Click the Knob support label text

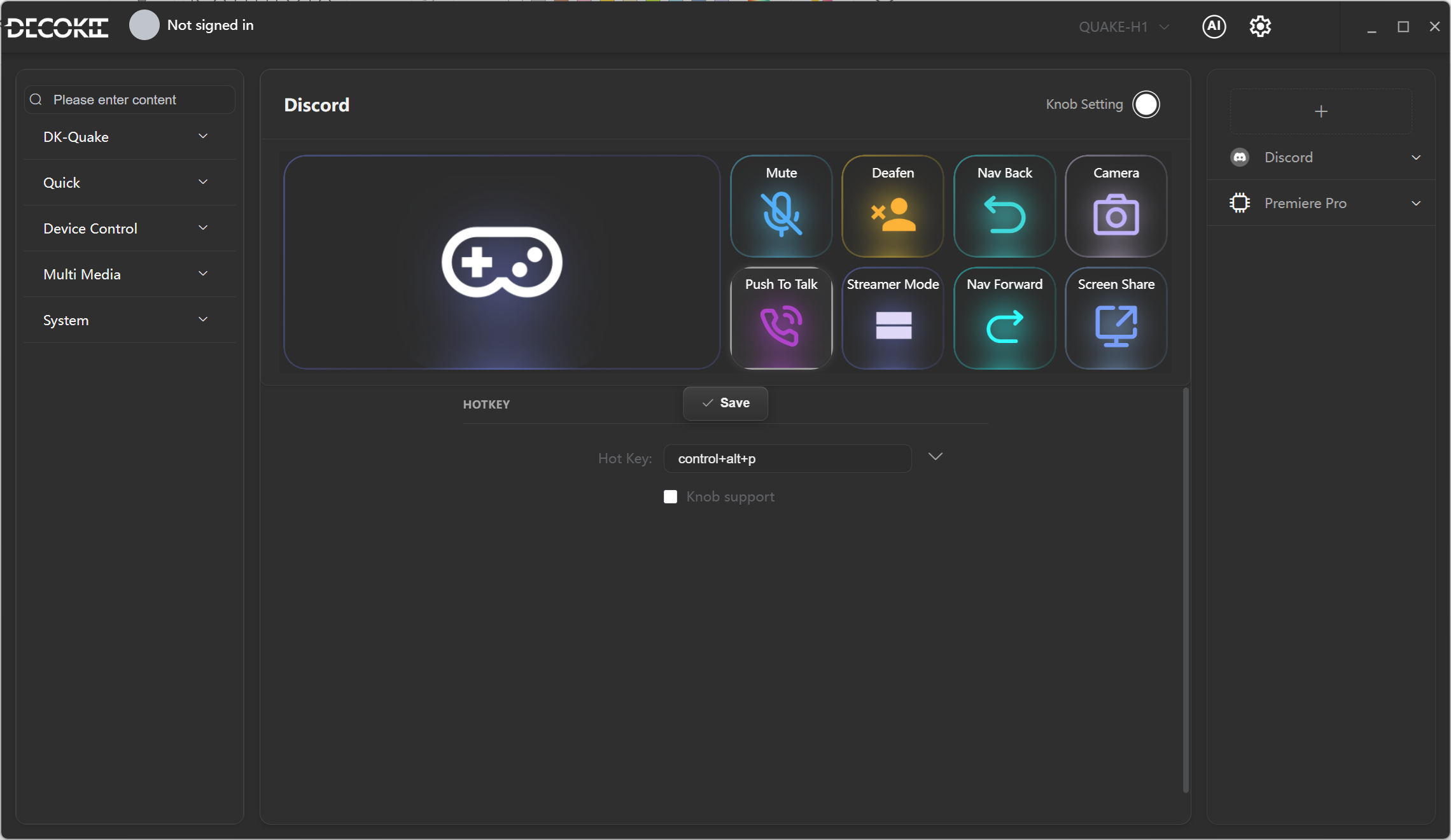click(x=730, y=497)
